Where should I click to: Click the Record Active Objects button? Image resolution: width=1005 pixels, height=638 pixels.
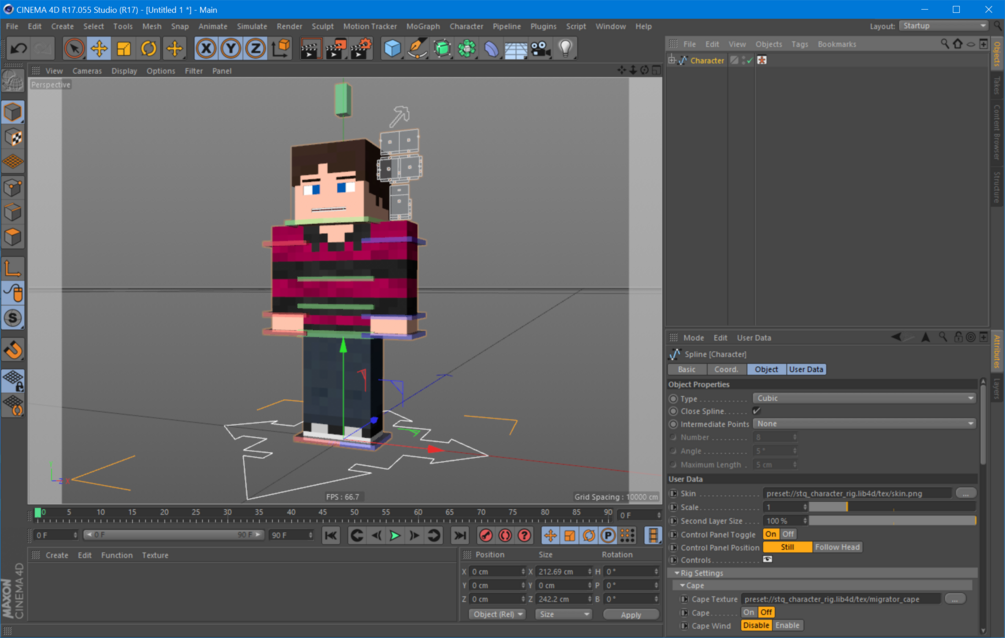[x=486, y=535]
